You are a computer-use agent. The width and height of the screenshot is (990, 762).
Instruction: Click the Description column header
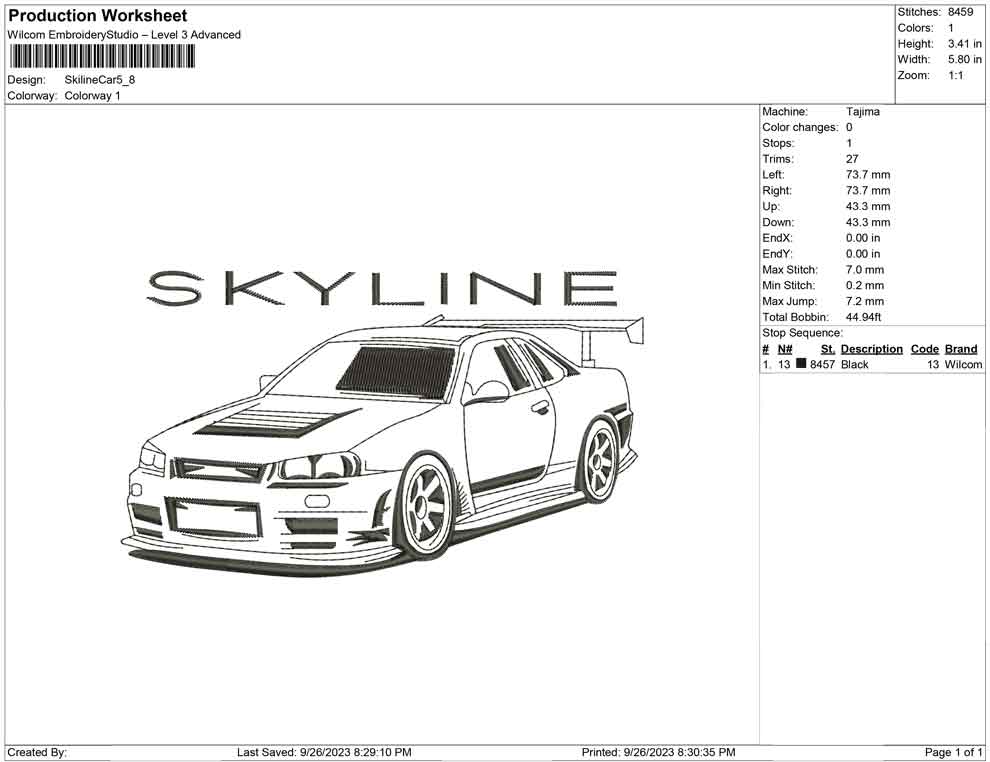click(x=872, y=349)
